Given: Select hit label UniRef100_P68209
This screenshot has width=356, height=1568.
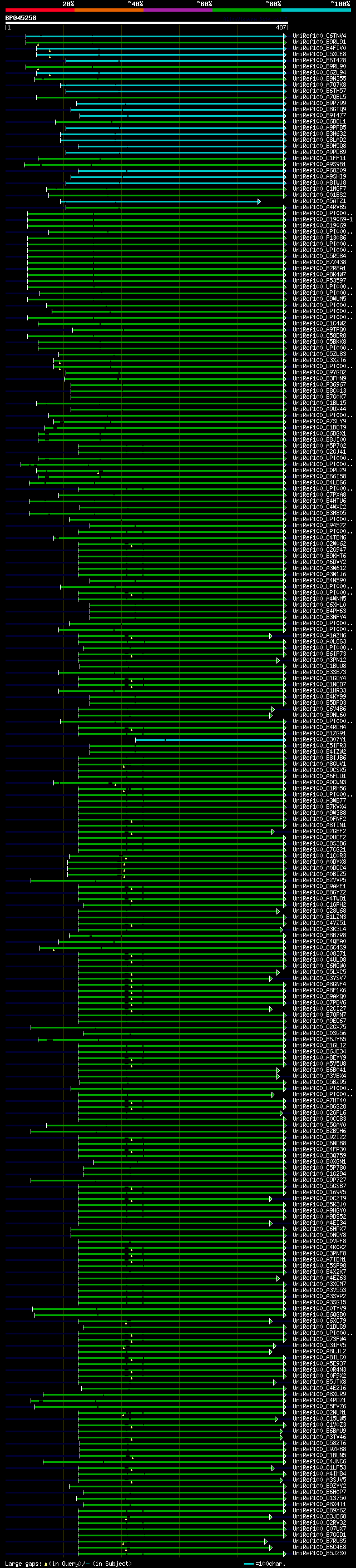Looking at the screenshot, I should coord(319,170).
